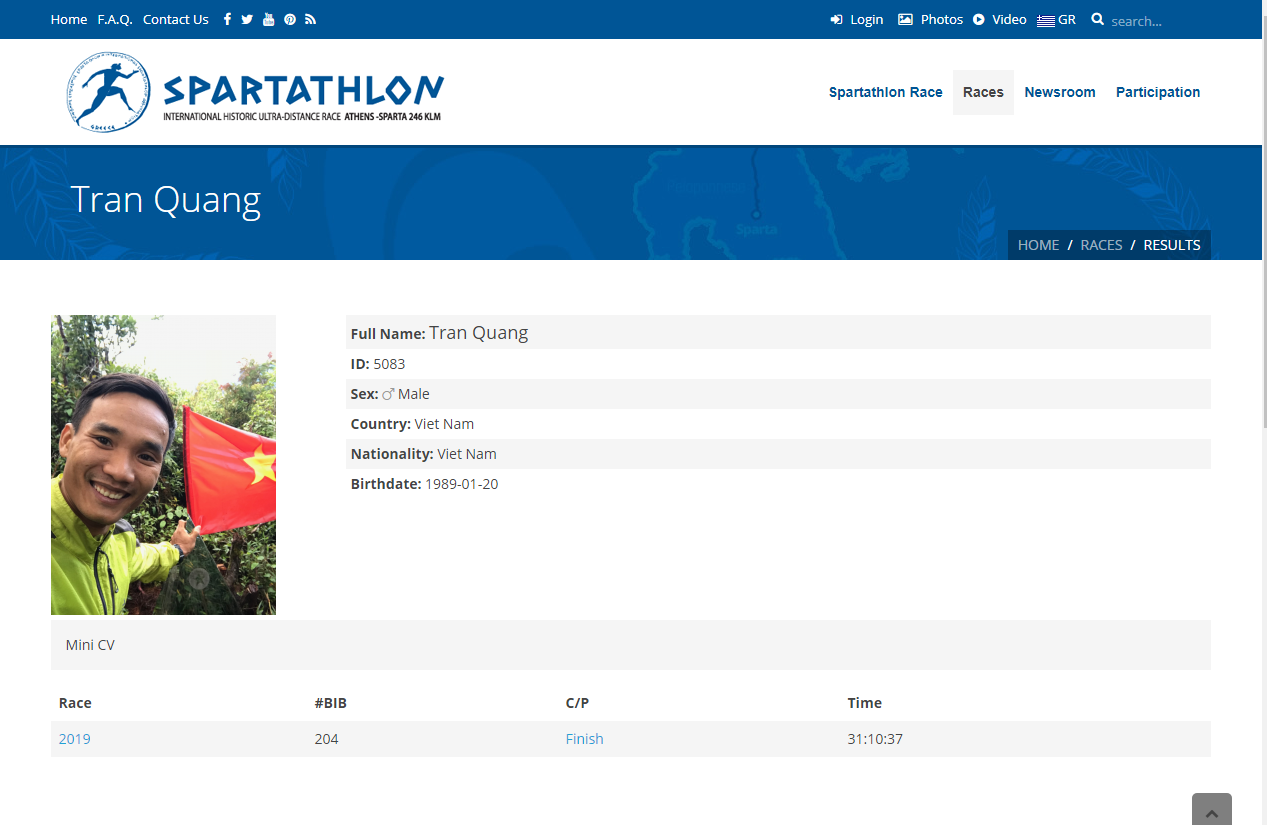
Task: Open the 2019 race result link
Action: (x=75, y=739)
